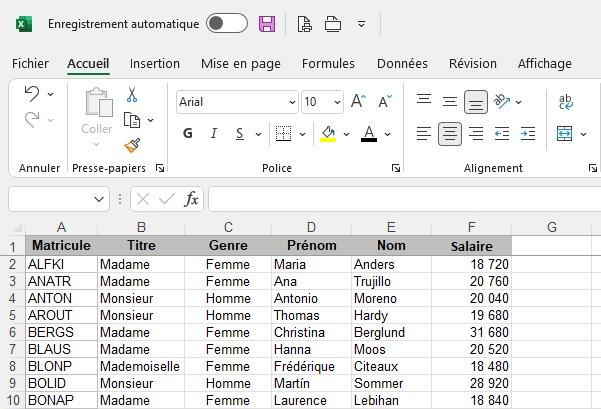Screen dimensions: 601x409
Task: Apply yellow fill color bucket
Action: tap(328, 134)
